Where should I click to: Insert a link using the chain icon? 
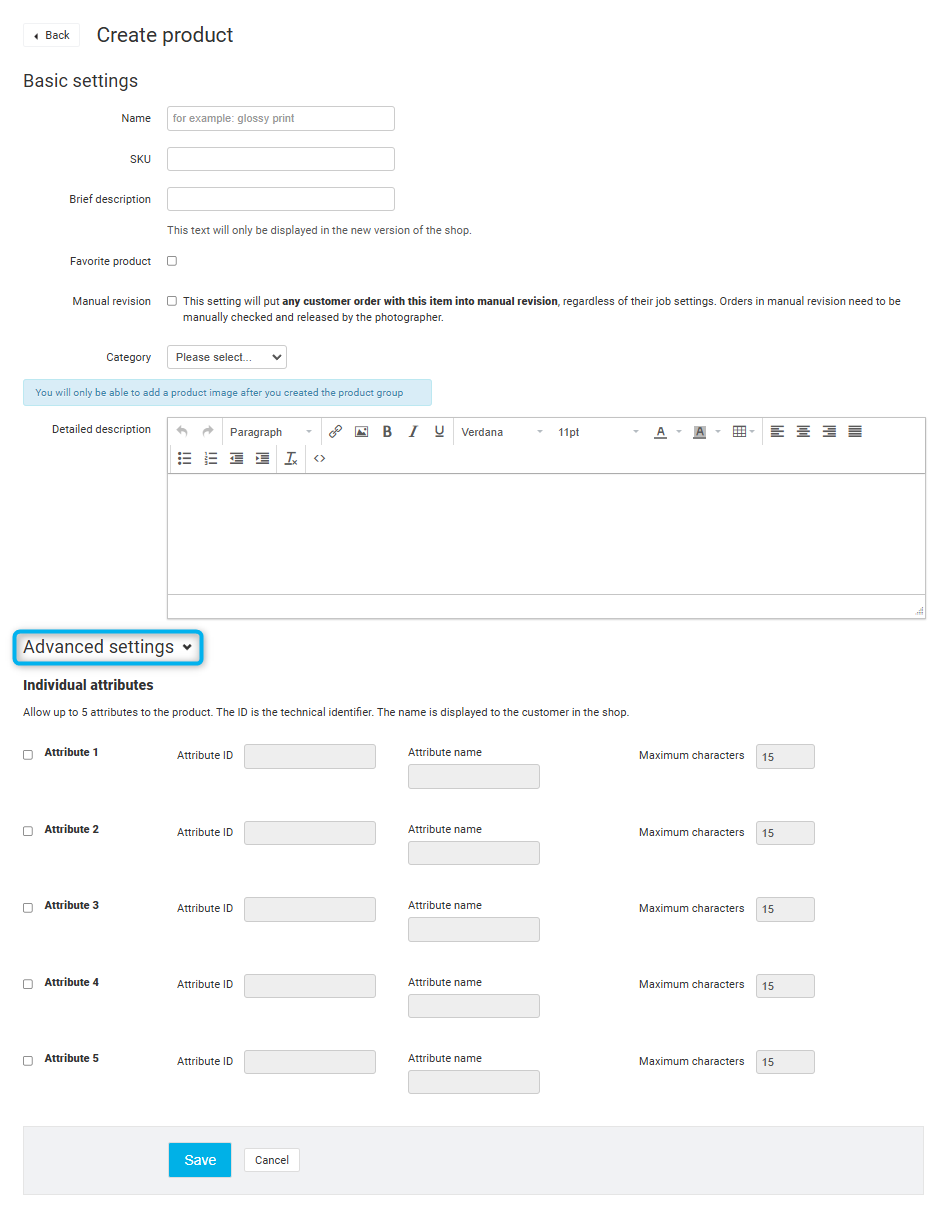tap(335, 432)
